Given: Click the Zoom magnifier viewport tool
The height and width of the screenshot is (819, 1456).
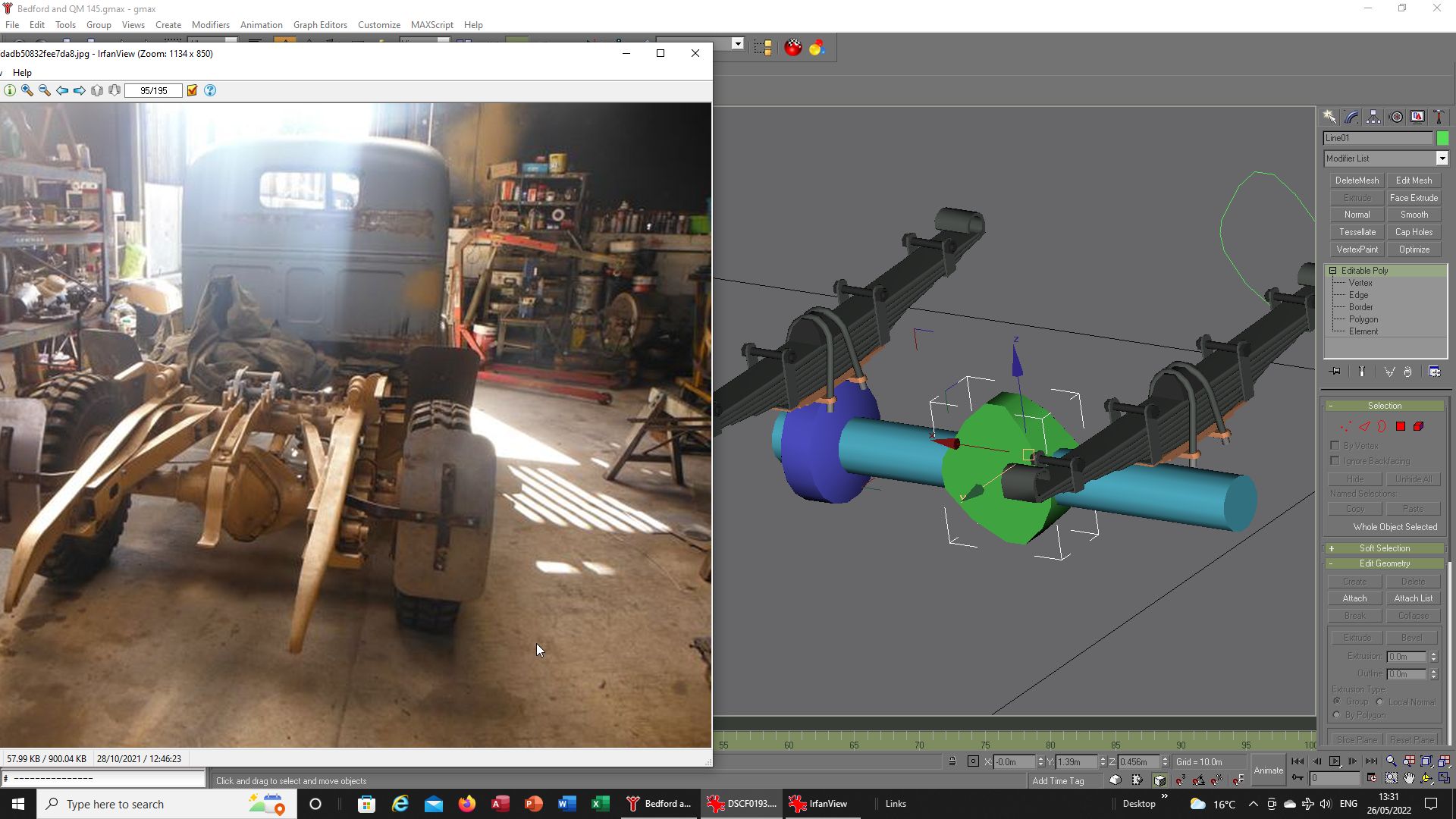Looking at the screenshot, I should (x=1391, y=761).
